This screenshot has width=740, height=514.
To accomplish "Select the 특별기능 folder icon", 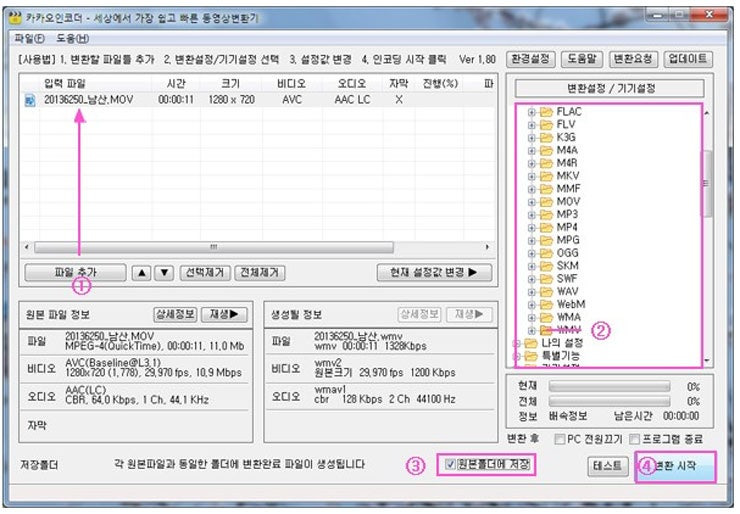I will [x=531, y=355].
